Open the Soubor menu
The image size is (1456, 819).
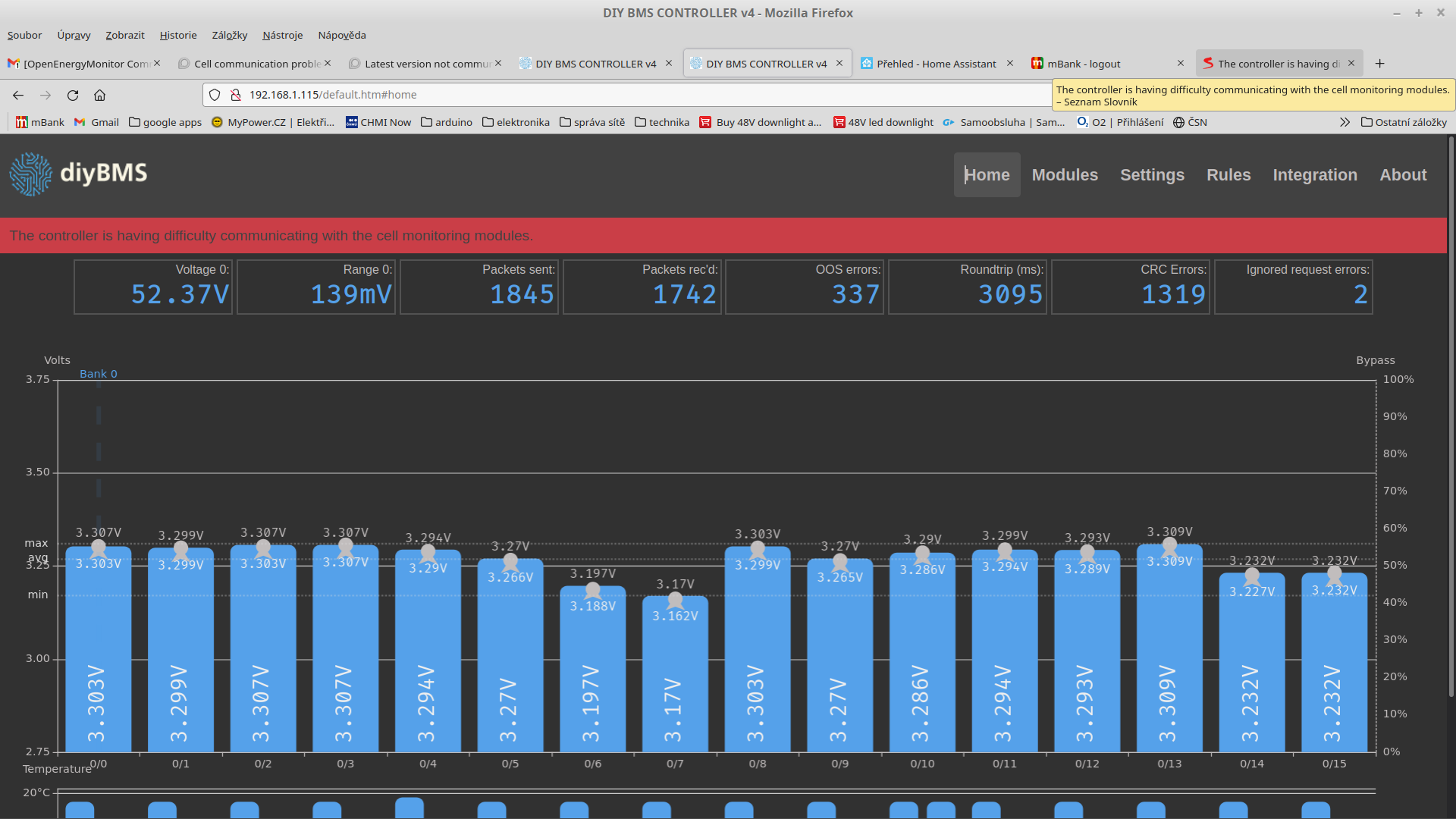coord(24,35)
